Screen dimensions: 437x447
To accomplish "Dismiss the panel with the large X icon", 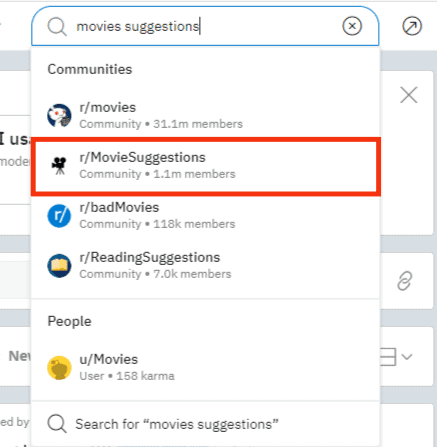I will click(409, 95).
